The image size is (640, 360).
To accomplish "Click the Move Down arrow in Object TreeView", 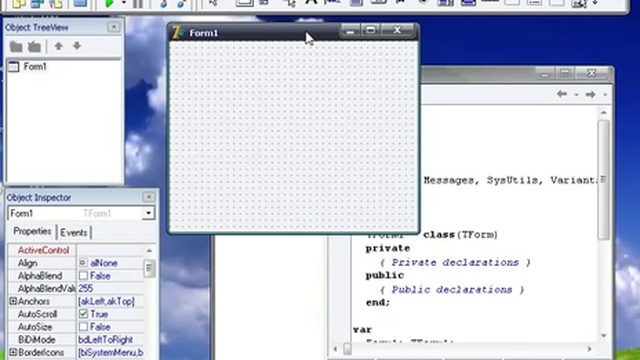I will point(77,46).
